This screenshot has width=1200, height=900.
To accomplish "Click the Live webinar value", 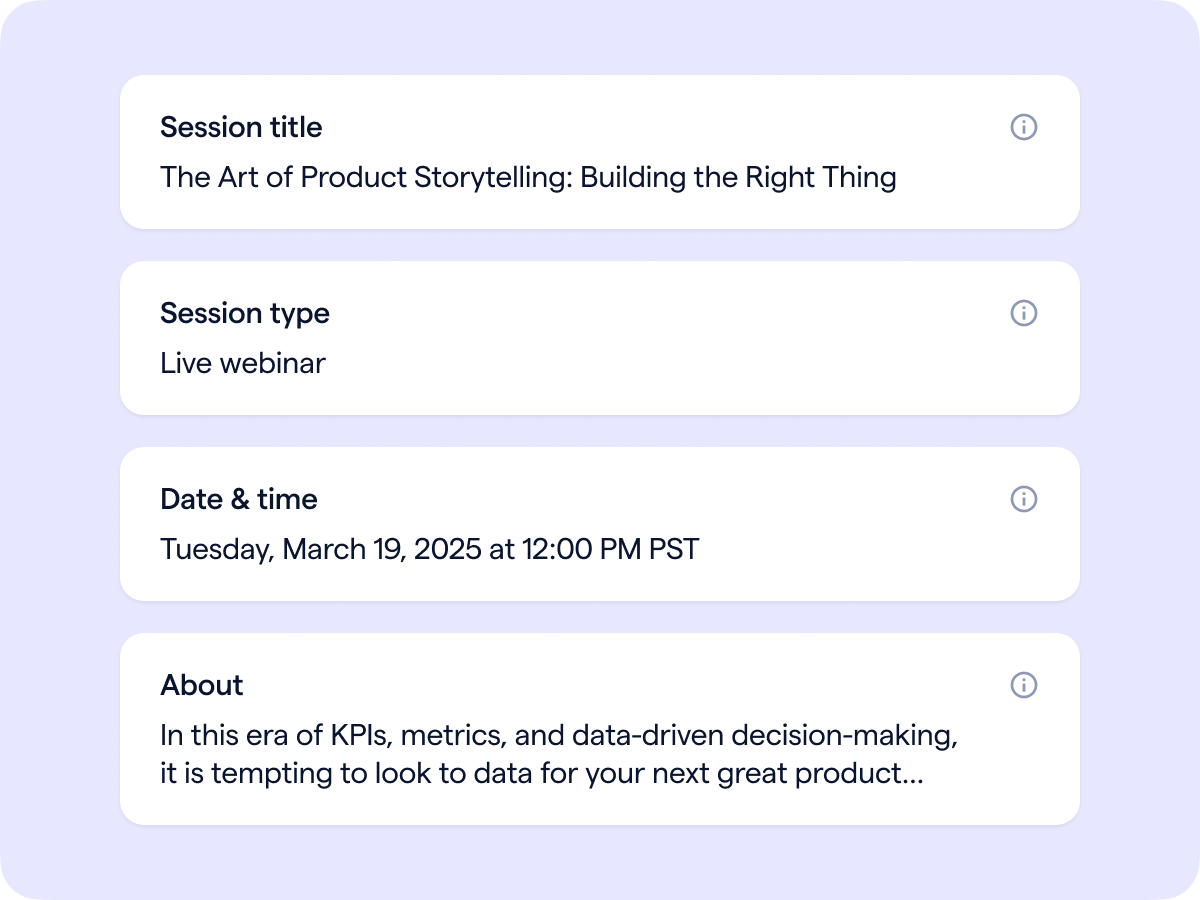I will point(243,363).
